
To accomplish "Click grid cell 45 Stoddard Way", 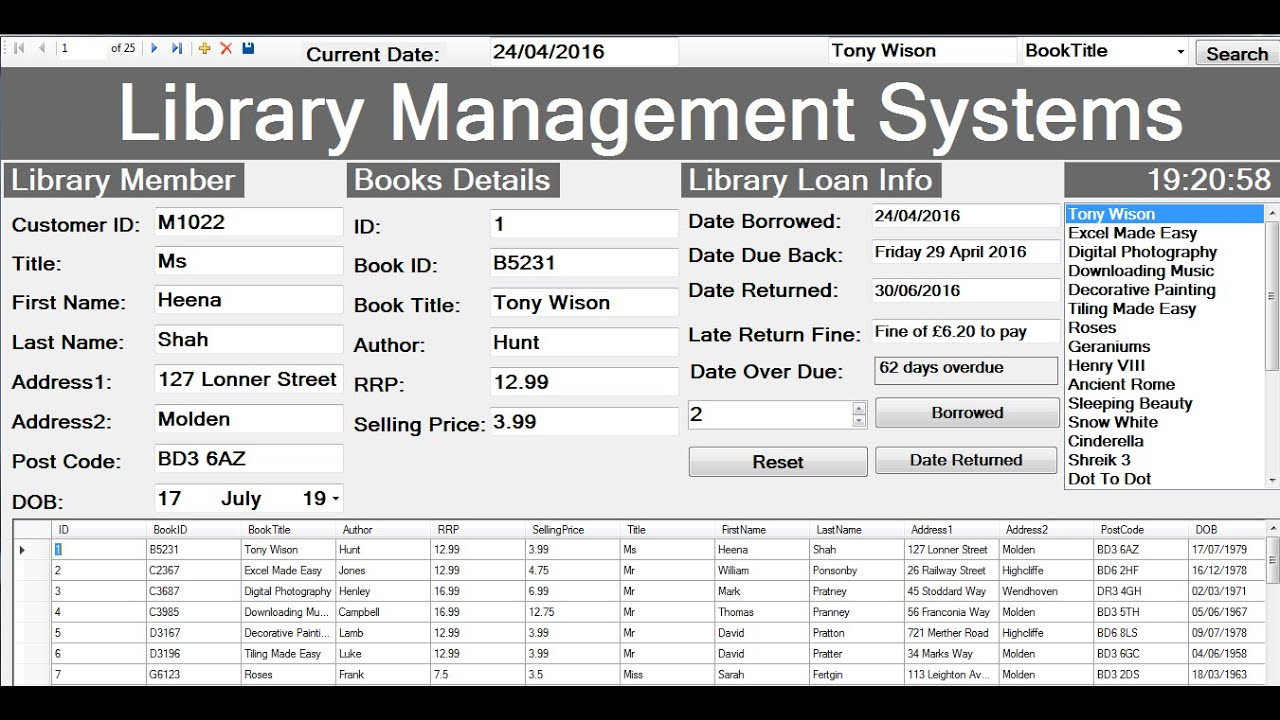I will (x=951, y=591).
